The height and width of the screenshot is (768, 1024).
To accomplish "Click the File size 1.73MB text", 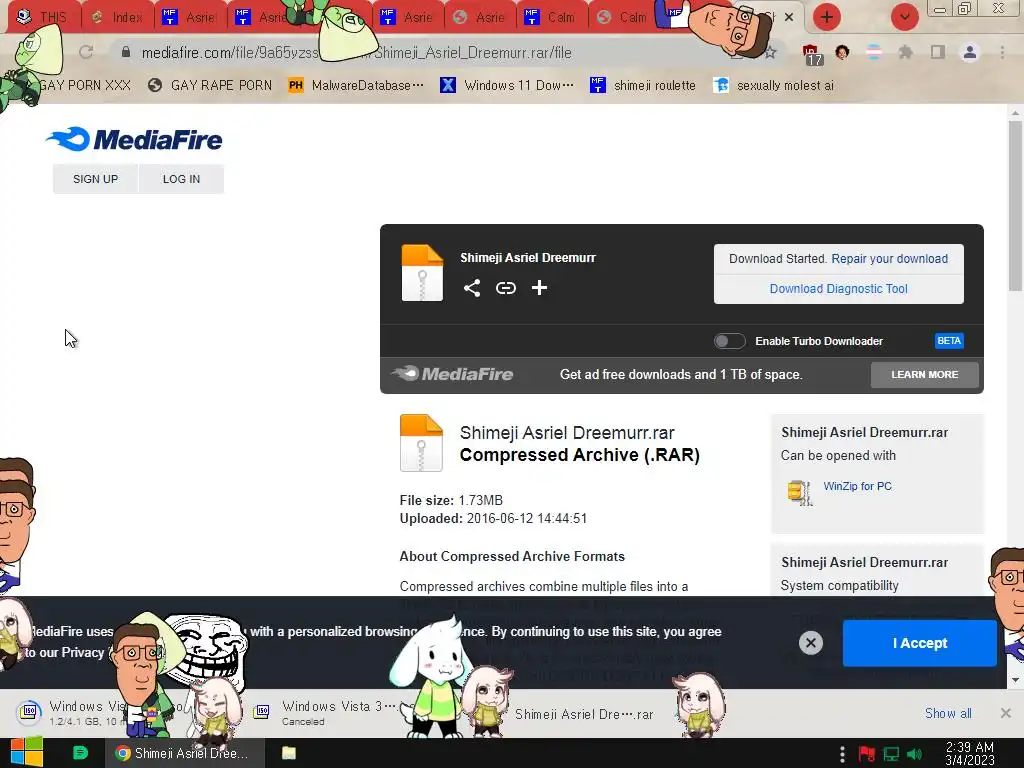I will click(x=451, y=500).
